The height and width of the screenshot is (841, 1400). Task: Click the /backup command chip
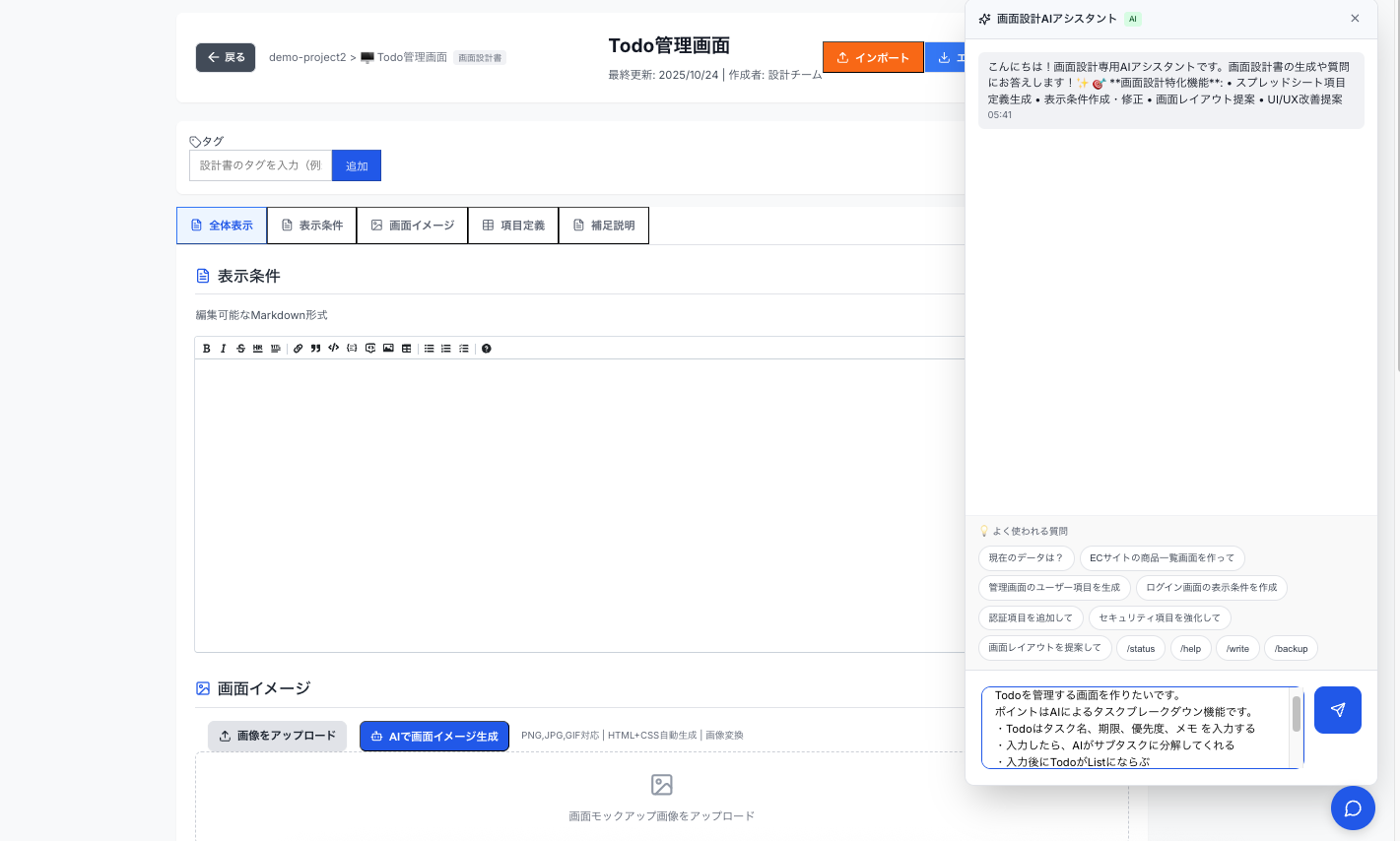tap(1291, 649)
